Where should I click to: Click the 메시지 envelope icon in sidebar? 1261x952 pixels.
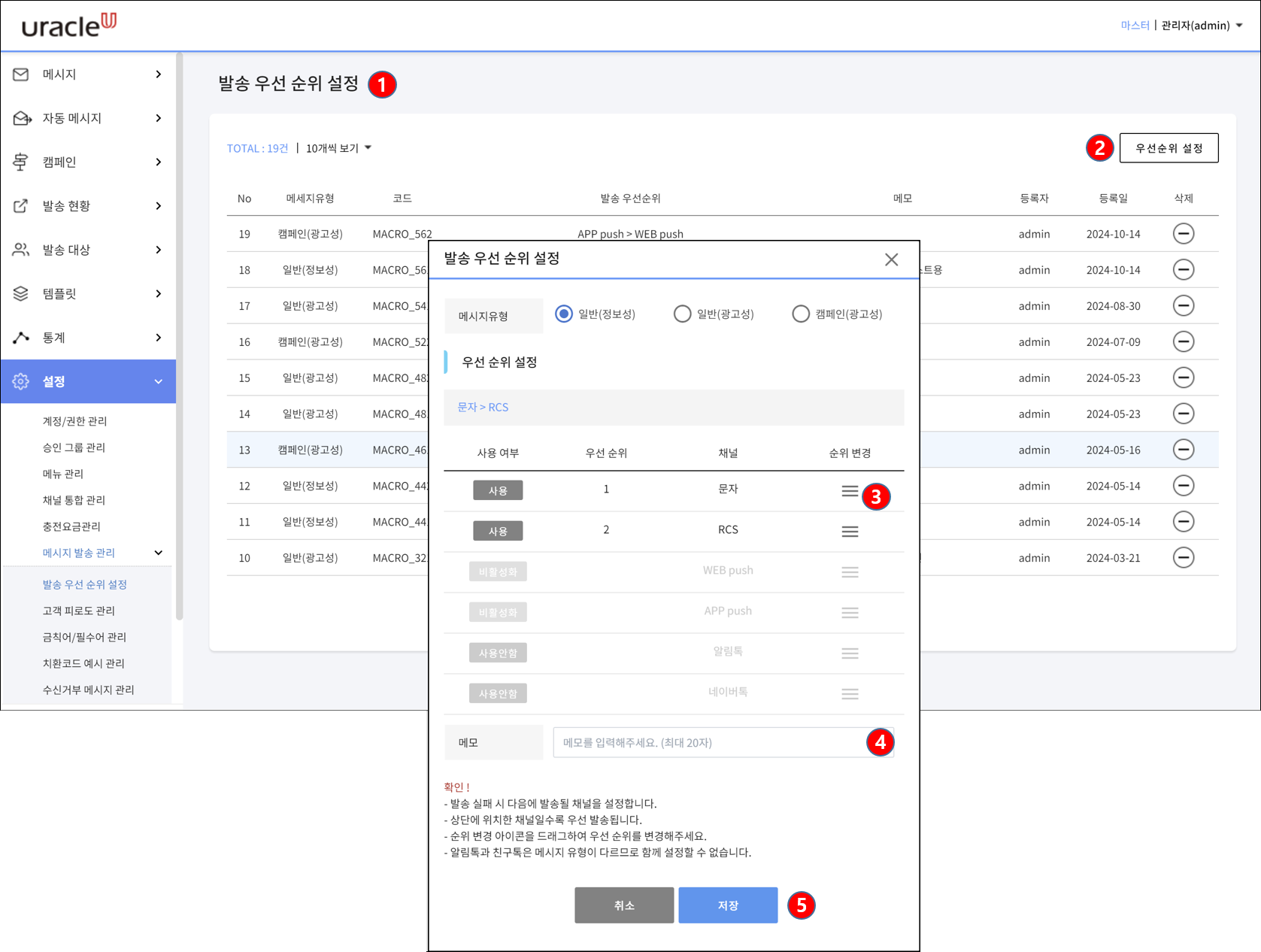21,74
